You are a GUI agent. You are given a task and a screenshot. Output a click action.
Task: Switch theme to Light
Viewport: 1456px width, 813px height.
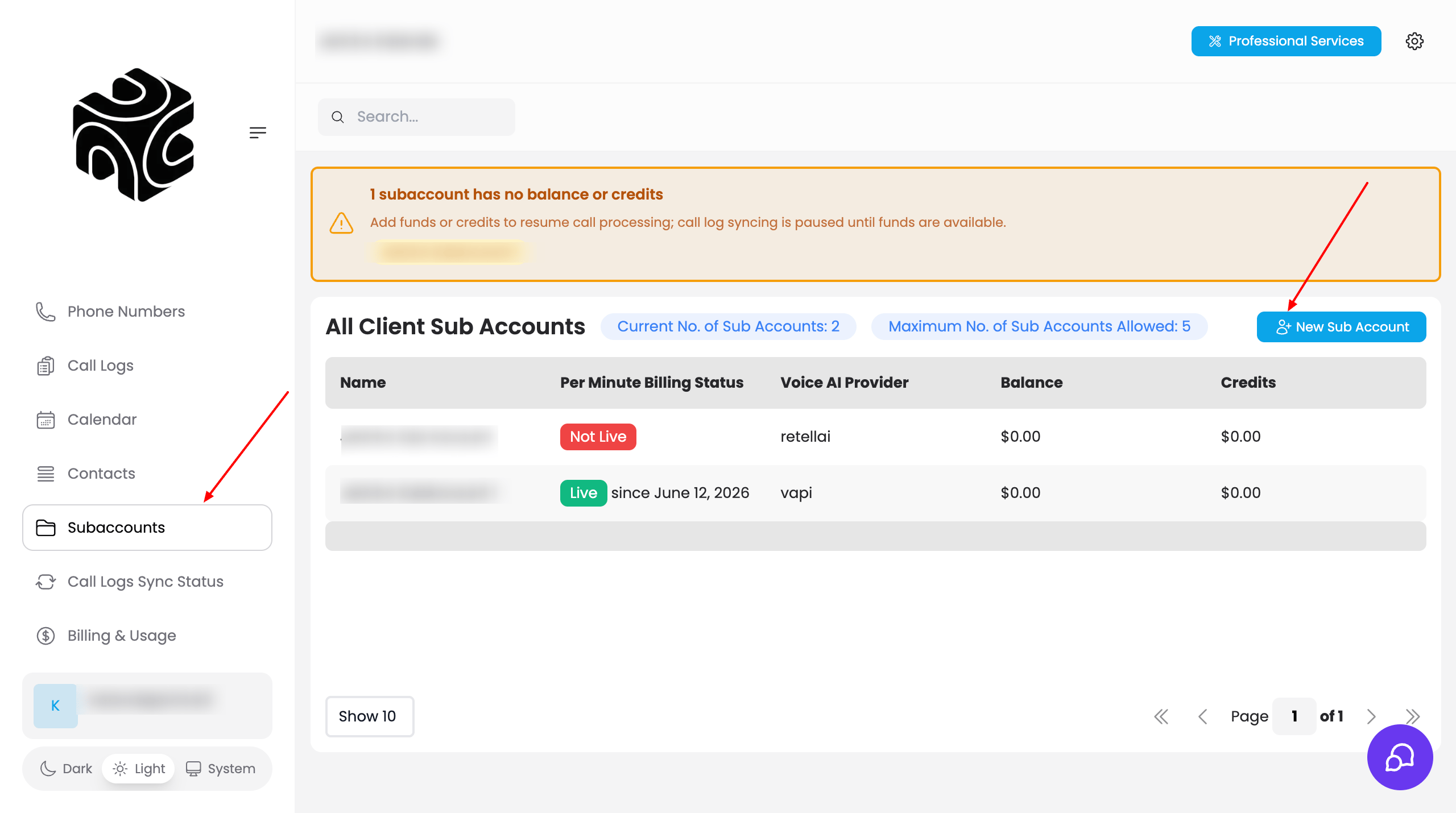coord(139,769)
